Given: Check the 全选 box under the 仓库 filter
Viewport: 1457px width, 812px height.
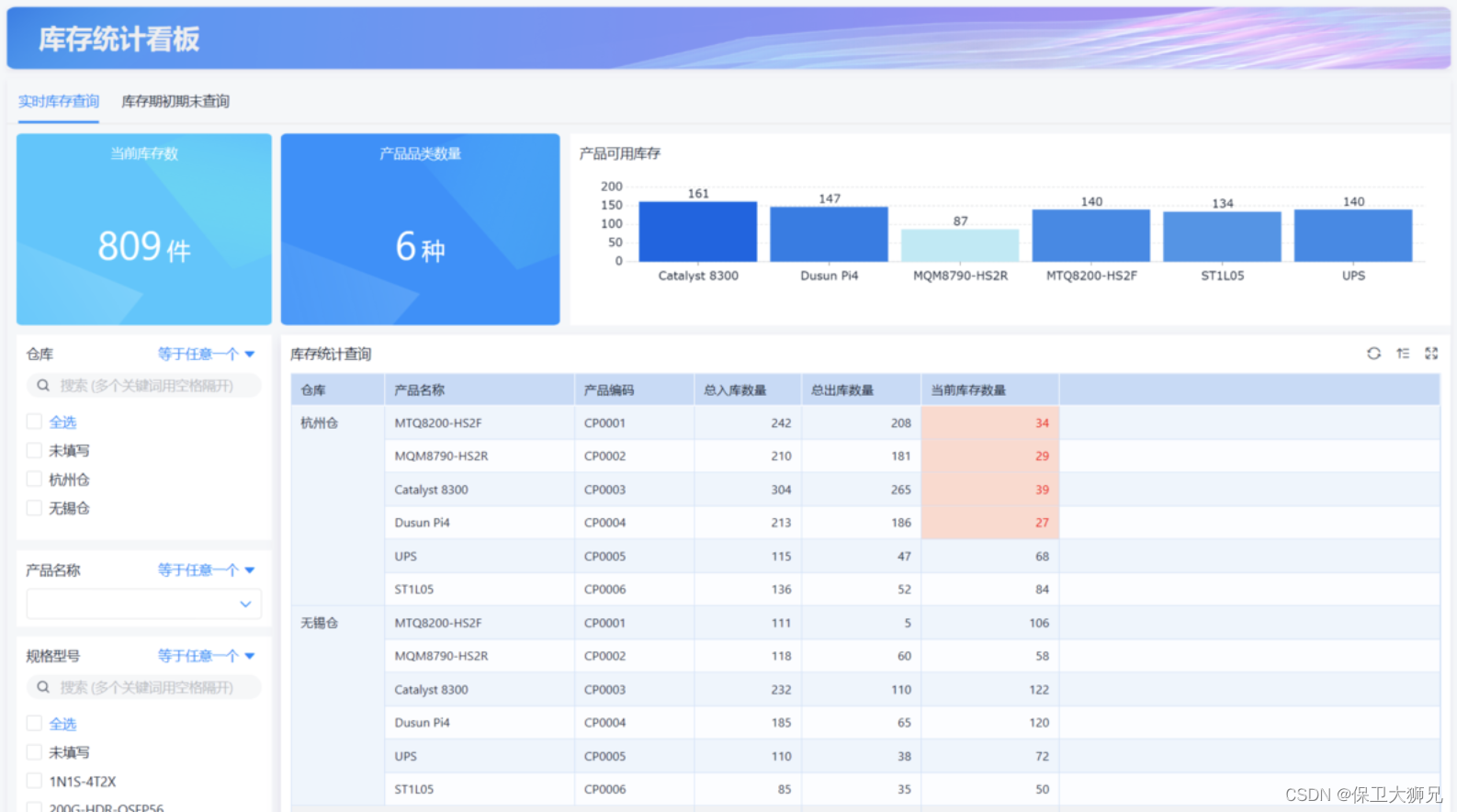Looking at the screenshot, I should [34, 422].
